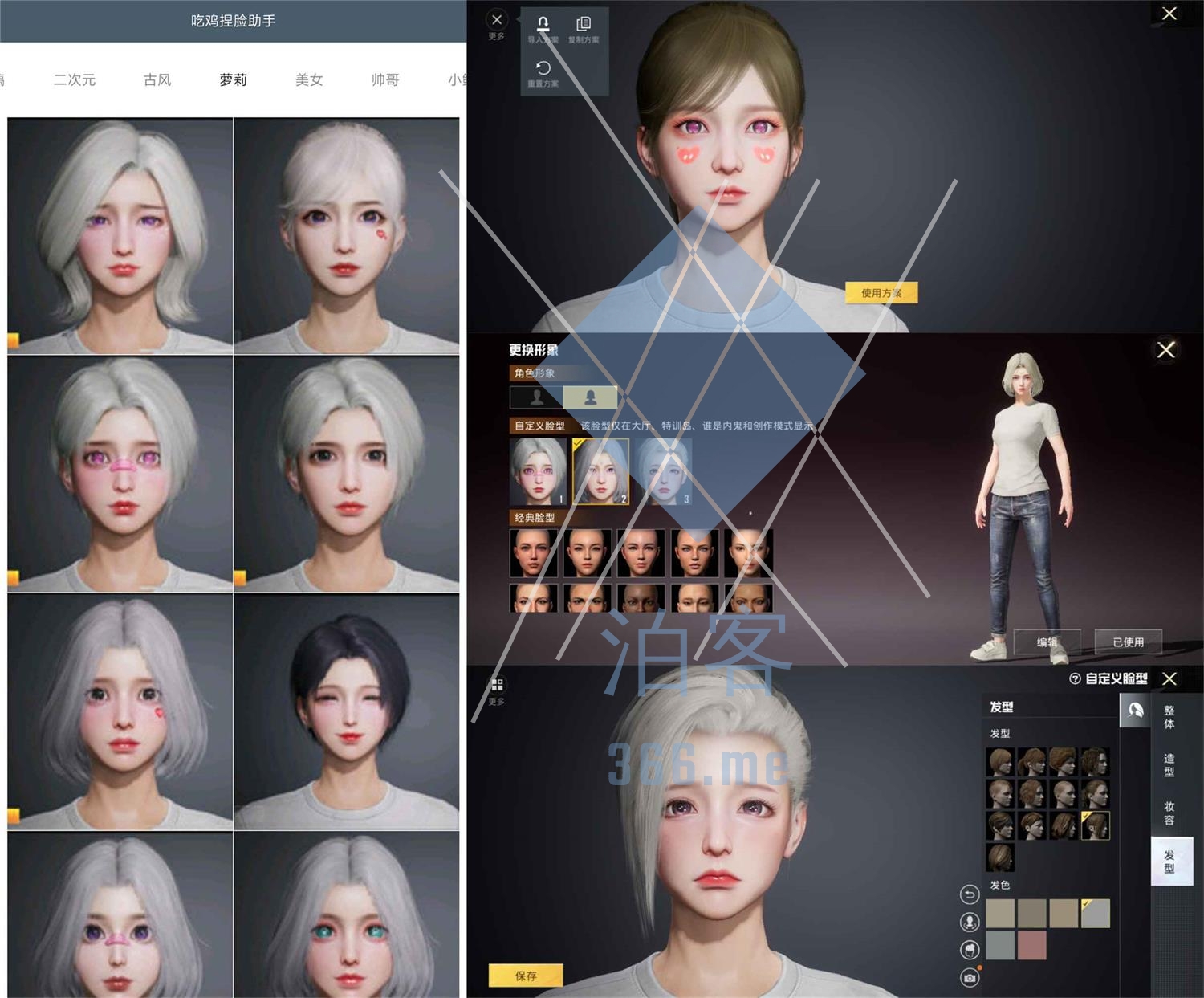Viewport: 1204px width, 998px height.
Task: Select the first classic face under 经典脸型
Action: tap(534, 553)
